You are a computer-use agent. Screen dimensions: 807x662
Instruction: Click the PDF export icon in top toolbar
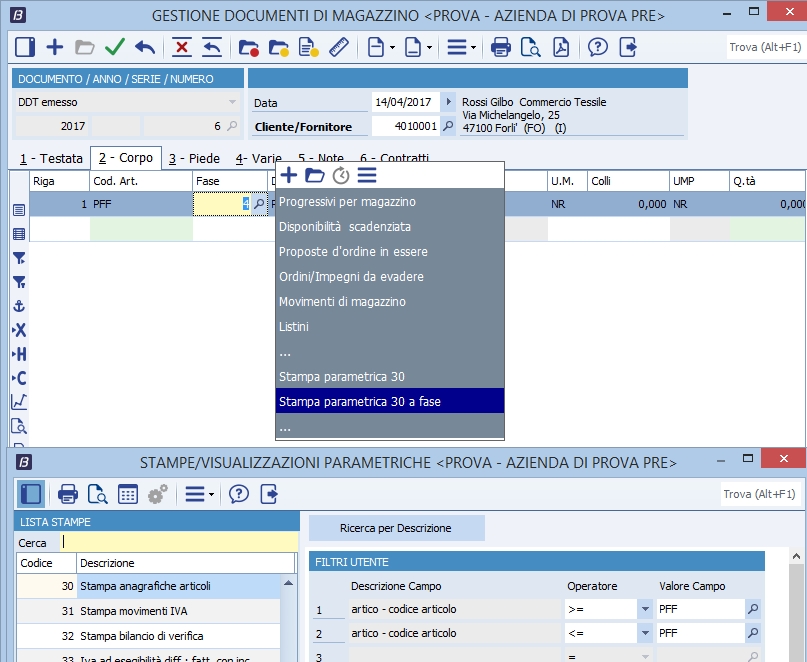coord(562,47)
